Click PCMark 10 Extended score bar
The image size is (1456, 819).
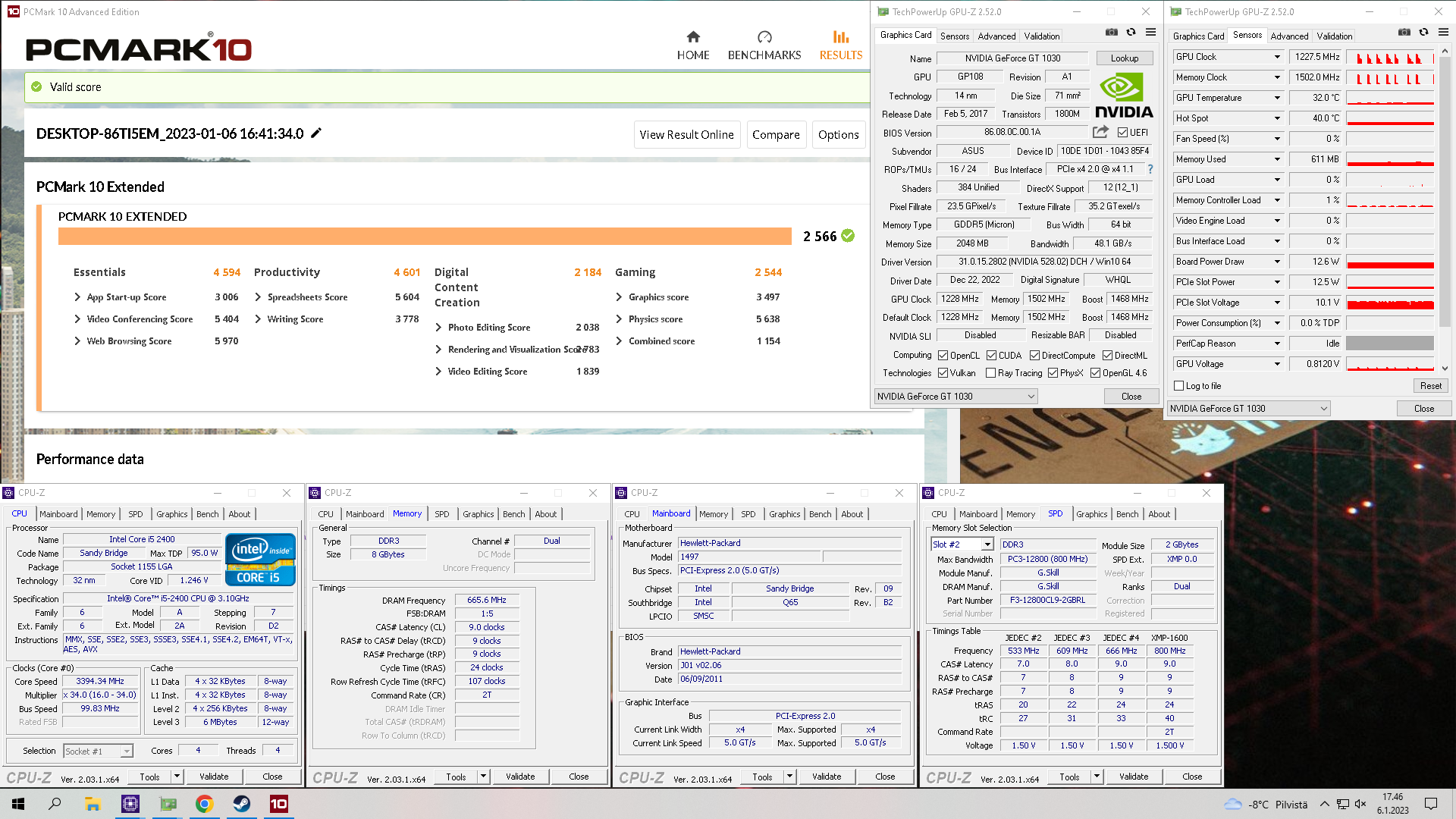click(425, 236)
